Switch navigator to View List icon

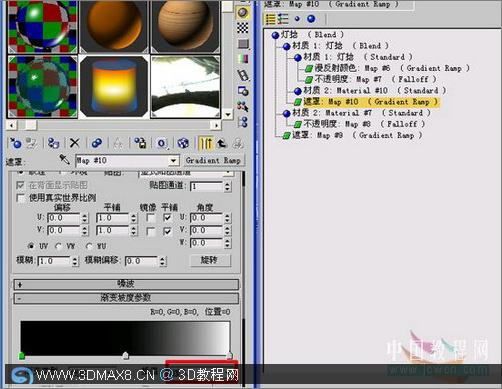[270, 19]
